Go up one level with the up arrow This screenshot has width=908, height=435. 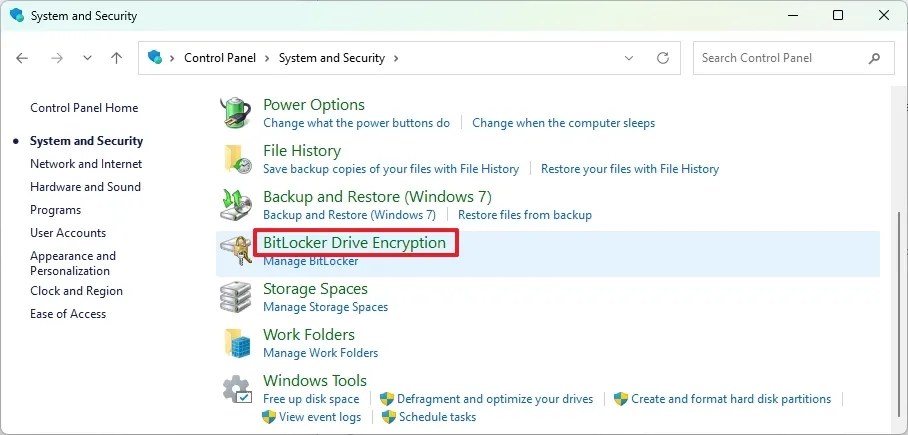[116, 58]
